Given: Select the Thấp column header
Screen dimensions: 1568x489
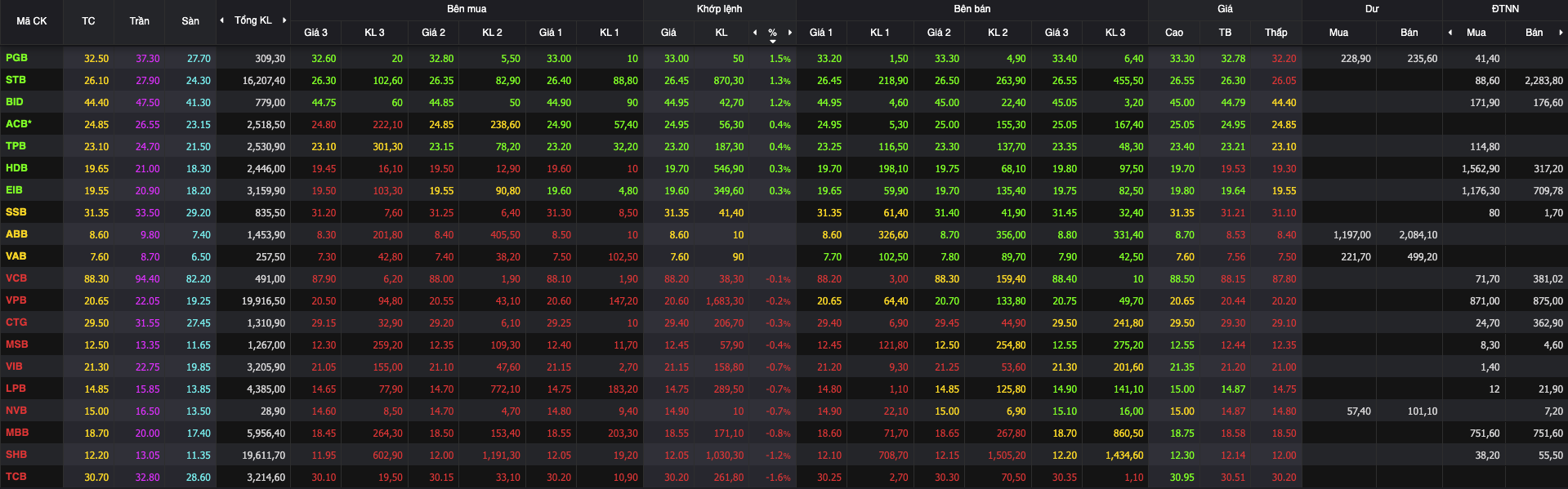Looking at the screenshot, I should pyautogui.click(x=1276, y=33).
